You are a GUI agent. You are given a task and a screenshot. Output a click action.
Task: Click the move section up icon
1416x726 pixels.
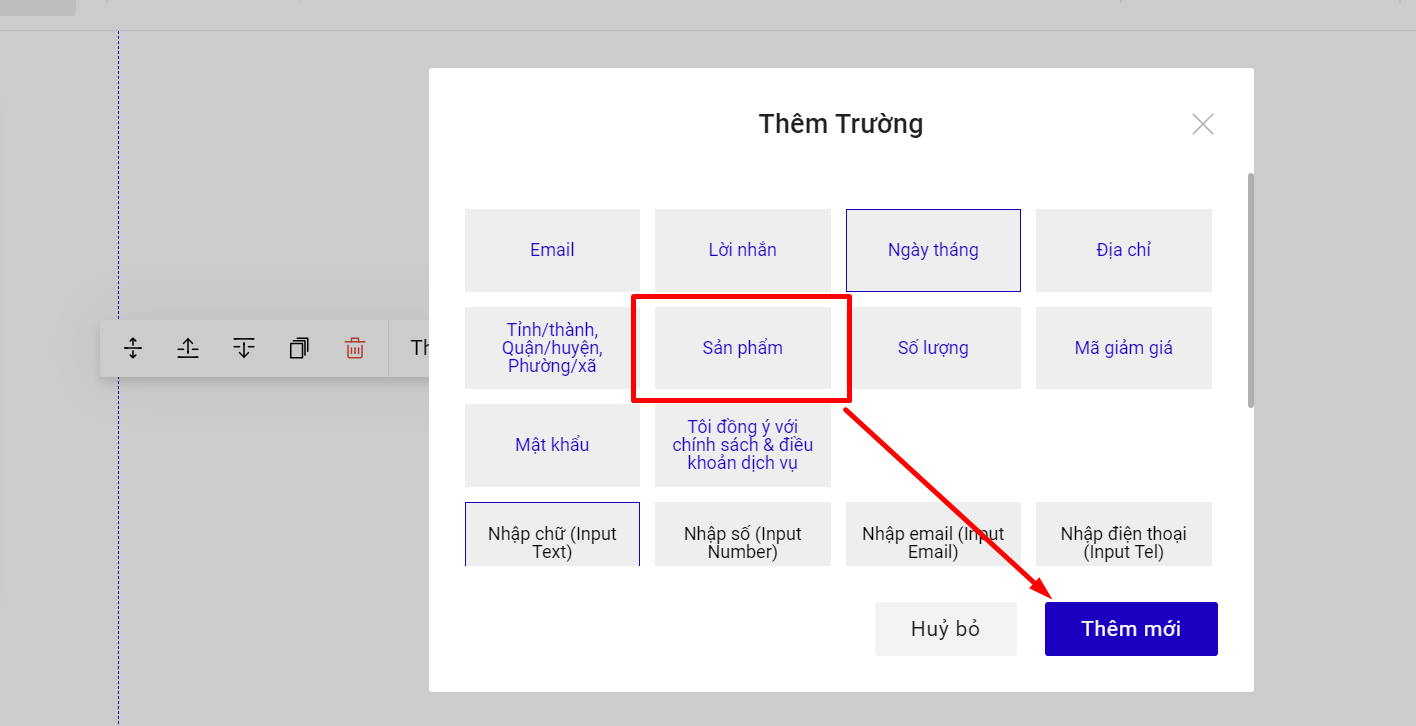(188, 348)
